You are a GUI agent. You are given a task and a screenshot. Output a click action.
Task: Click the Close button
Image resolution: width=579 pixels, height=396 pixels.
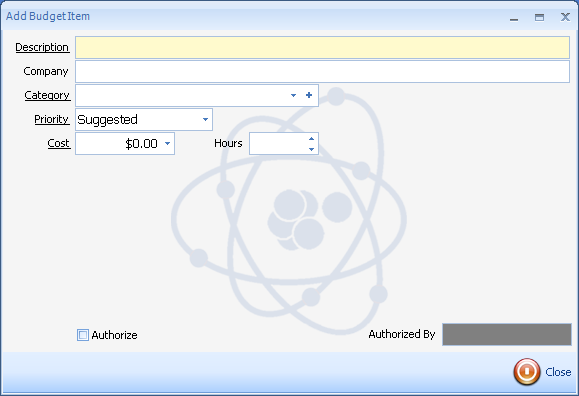(x=542, y=372)
